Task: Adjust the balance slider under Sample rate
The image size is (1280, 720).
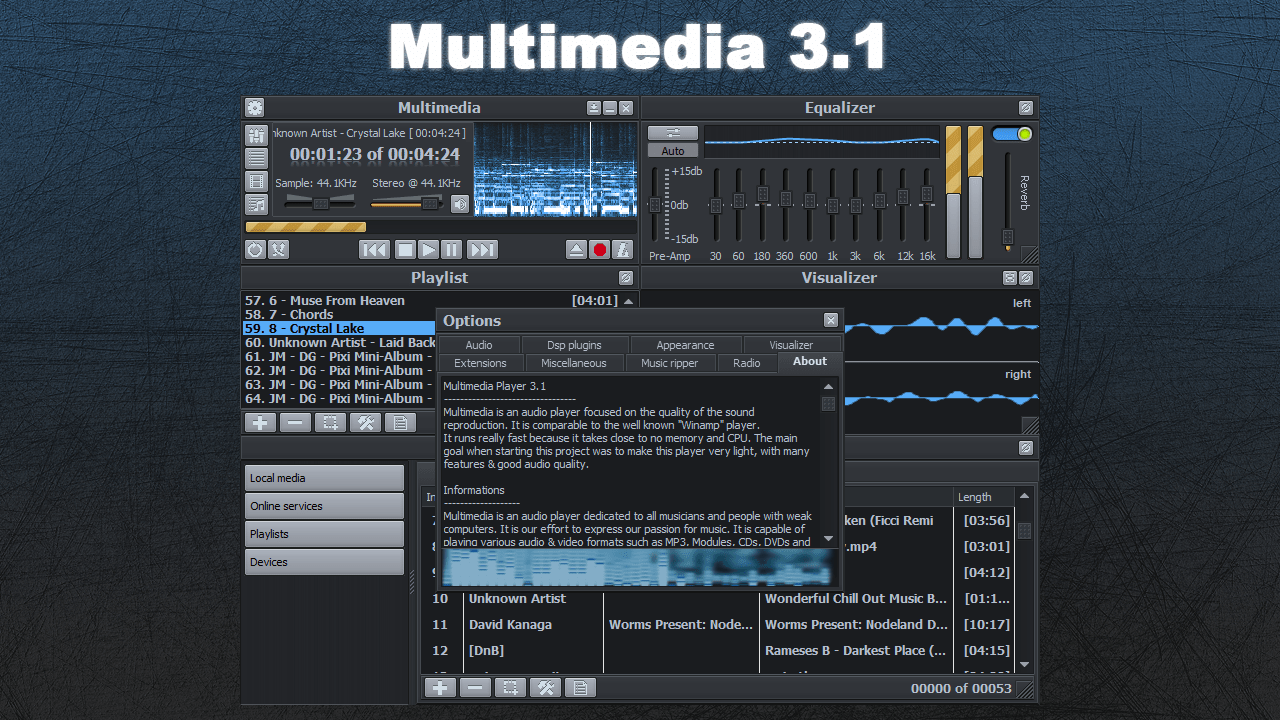Action: tap(320, 203)
